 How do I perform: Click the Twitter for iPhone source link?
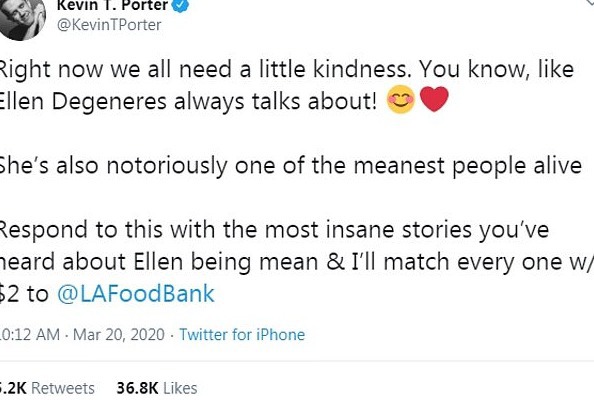click(242, 335)
